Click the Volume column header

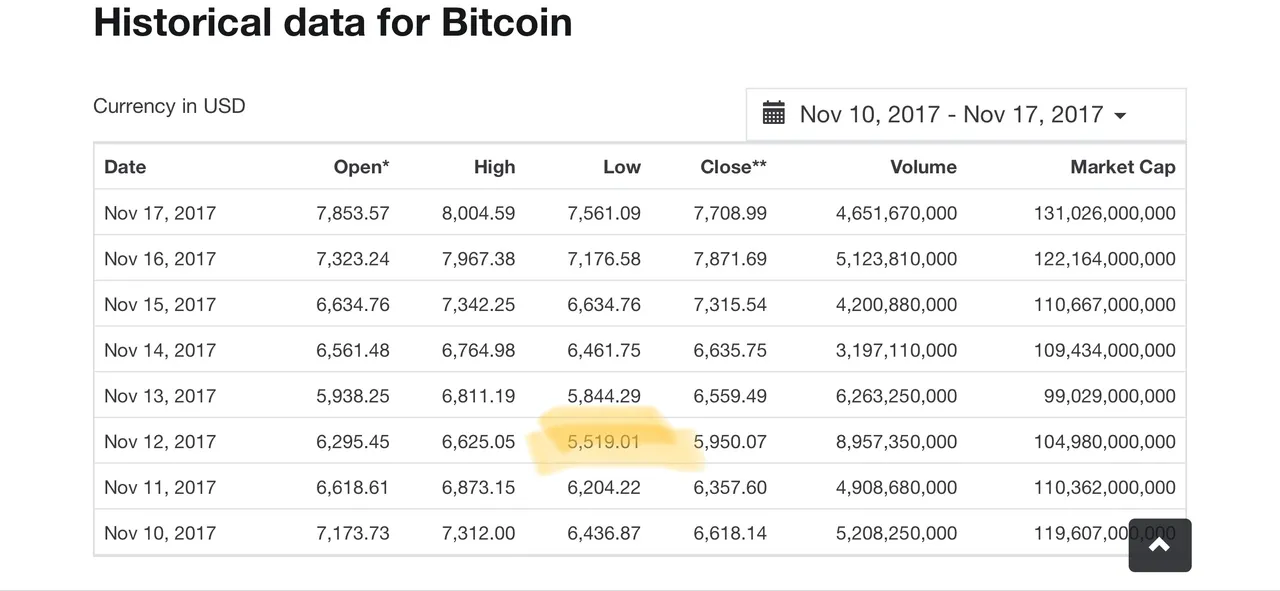pyautogui.click(x=923, y=167)
